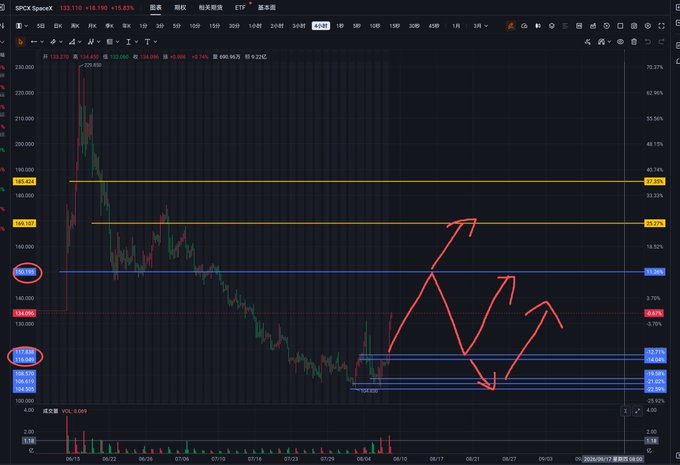
Task: Click the cloud sync icon
Action: 524,26
